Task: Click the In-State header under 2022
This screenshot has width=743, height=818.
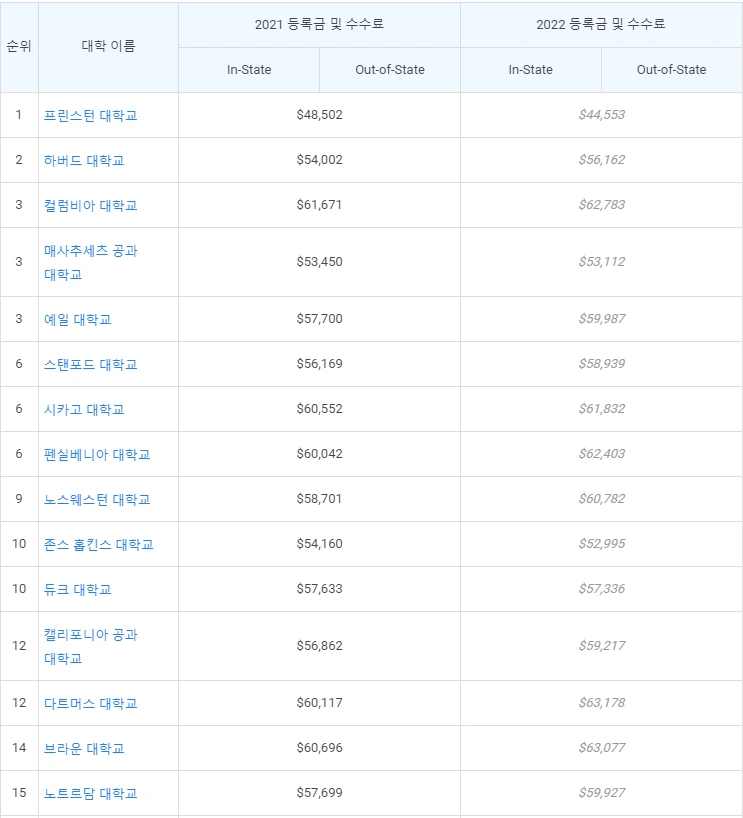Action: [531, 69]
